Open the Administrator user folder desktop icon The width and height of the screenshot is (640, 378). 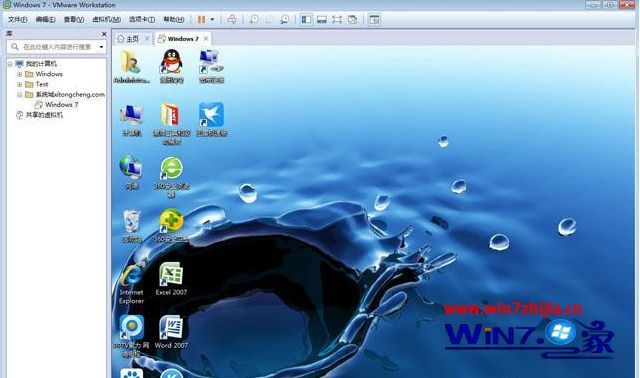131,66
